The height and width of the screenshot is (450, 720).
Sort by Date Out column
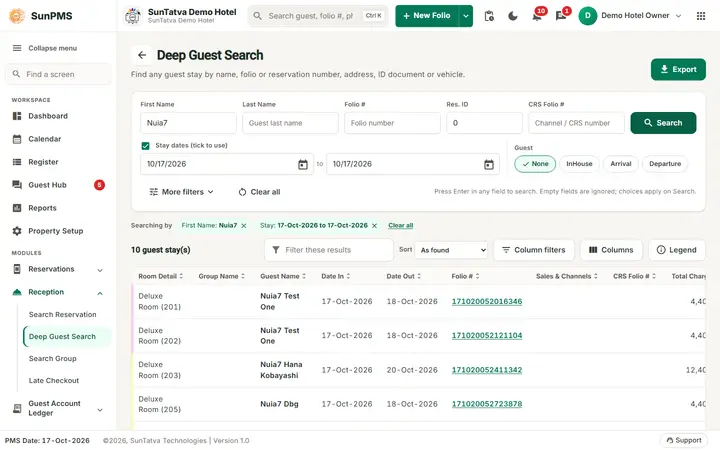[404, 276]
